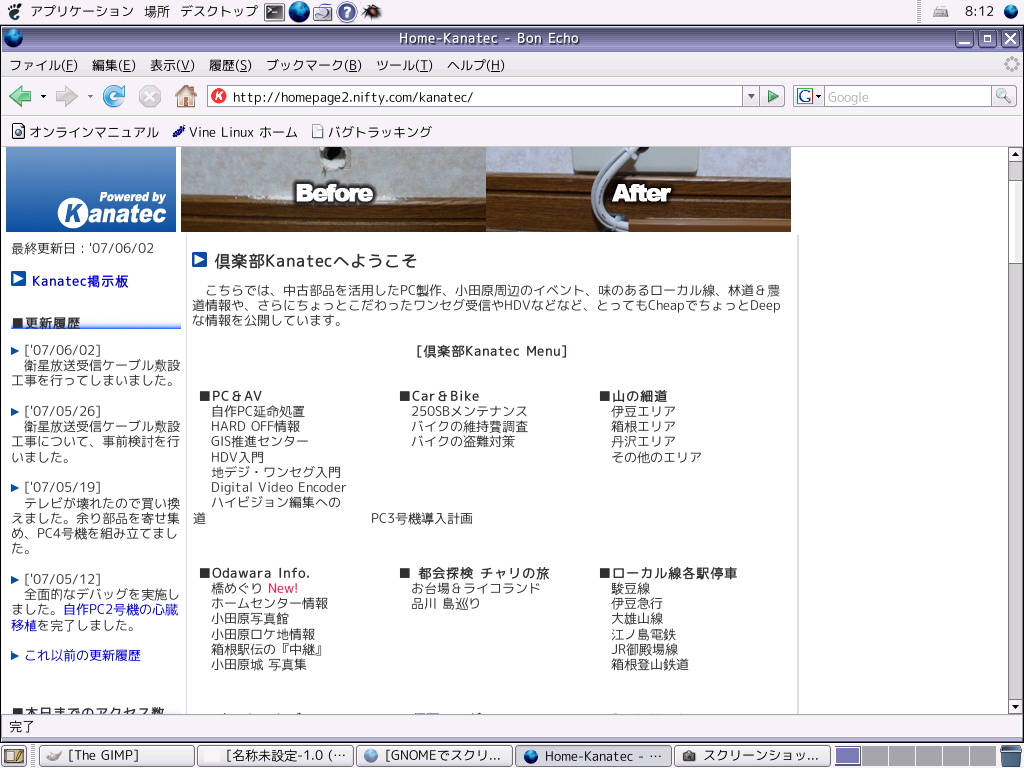Open mail client icon in top panel
Image resolution: width=1024 pixels, height=768 pixels.
(x=323, y=12)
